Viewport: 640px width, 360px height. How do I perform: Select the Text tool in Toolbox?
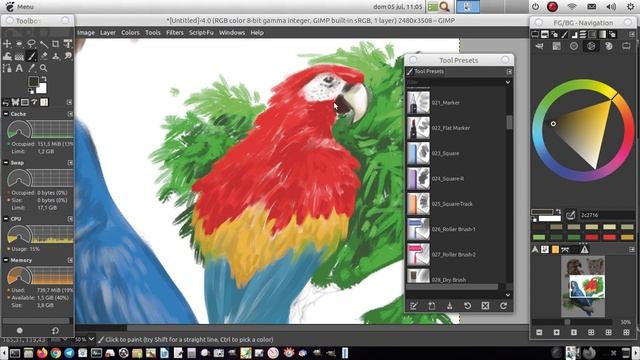(x=19, y=68)
